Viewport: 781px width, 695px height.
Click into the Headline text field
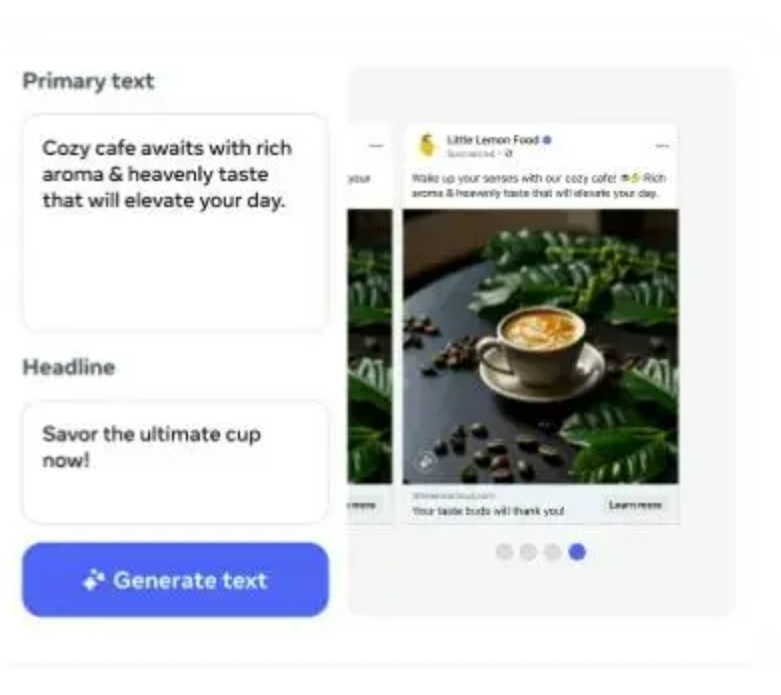coord(175,462)
